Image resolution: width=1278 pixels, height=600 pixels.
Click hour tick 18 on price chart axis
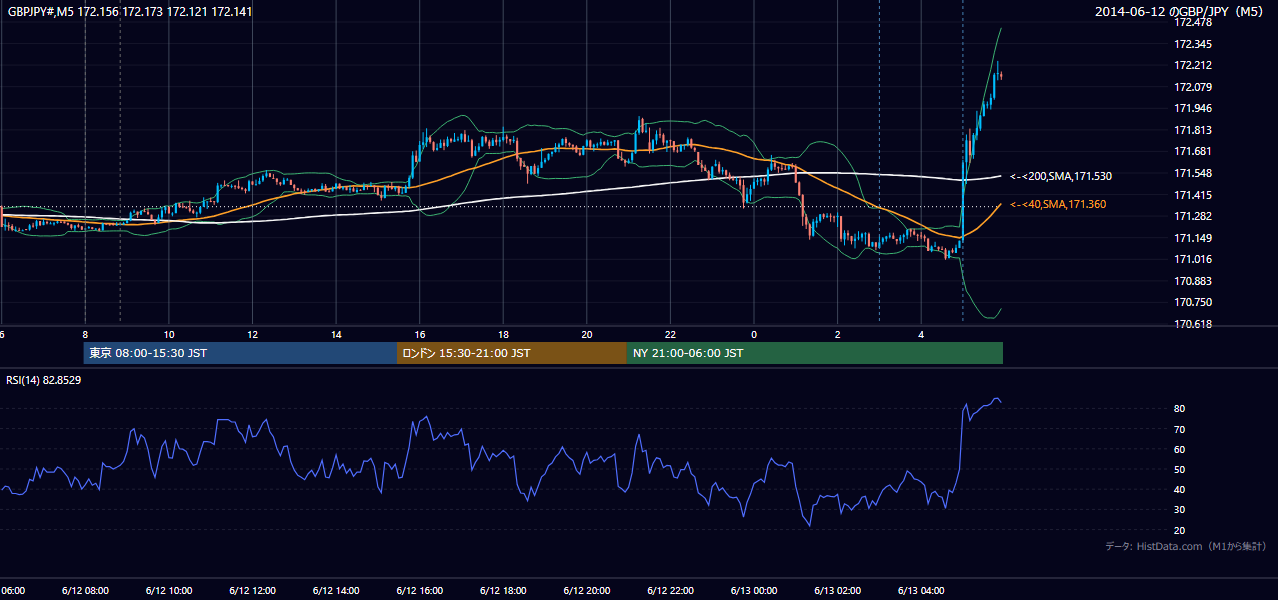(x=503, y=334)
